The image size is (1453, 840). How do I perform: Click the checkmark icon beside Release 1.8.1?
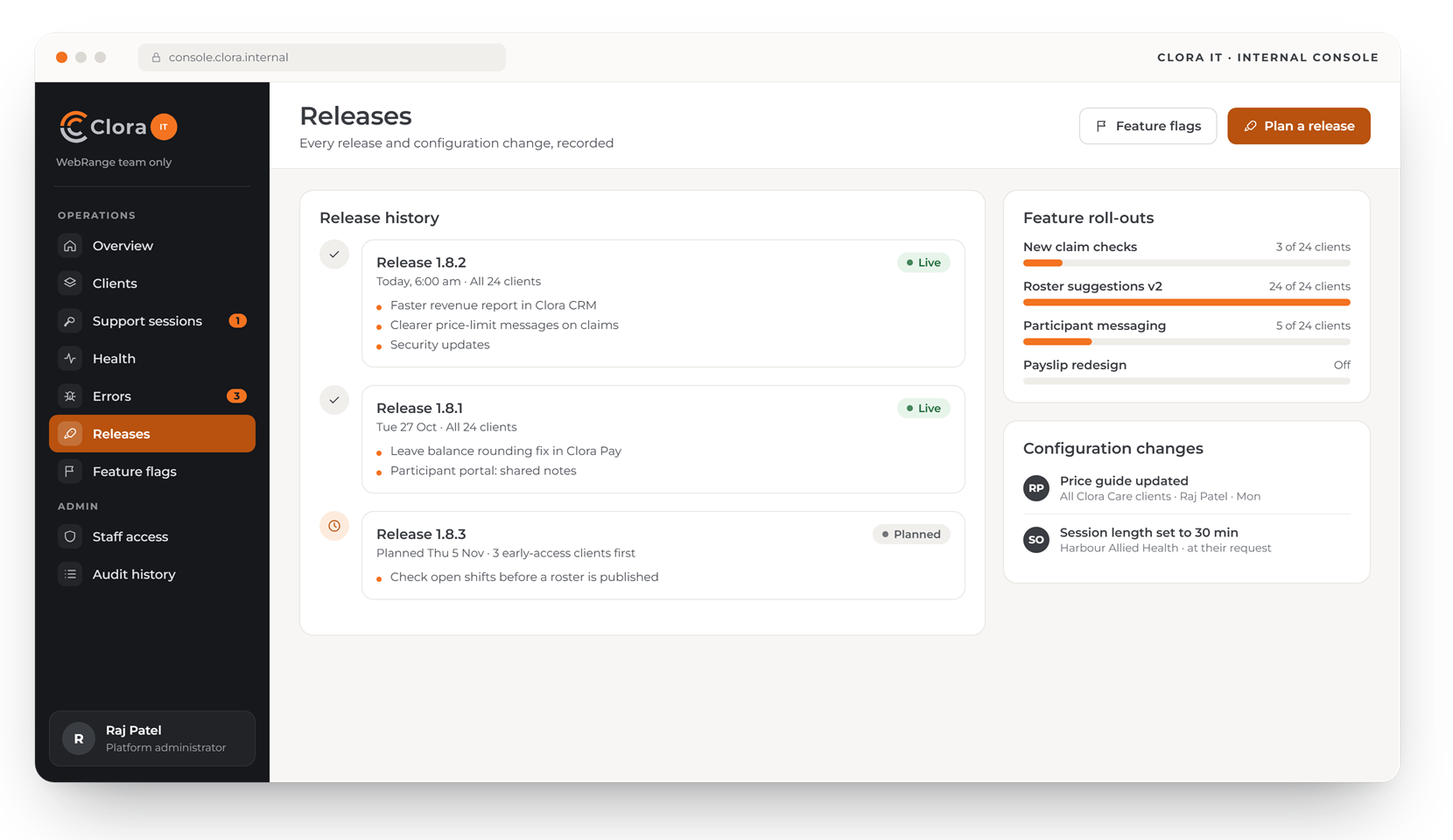[334, 400]
